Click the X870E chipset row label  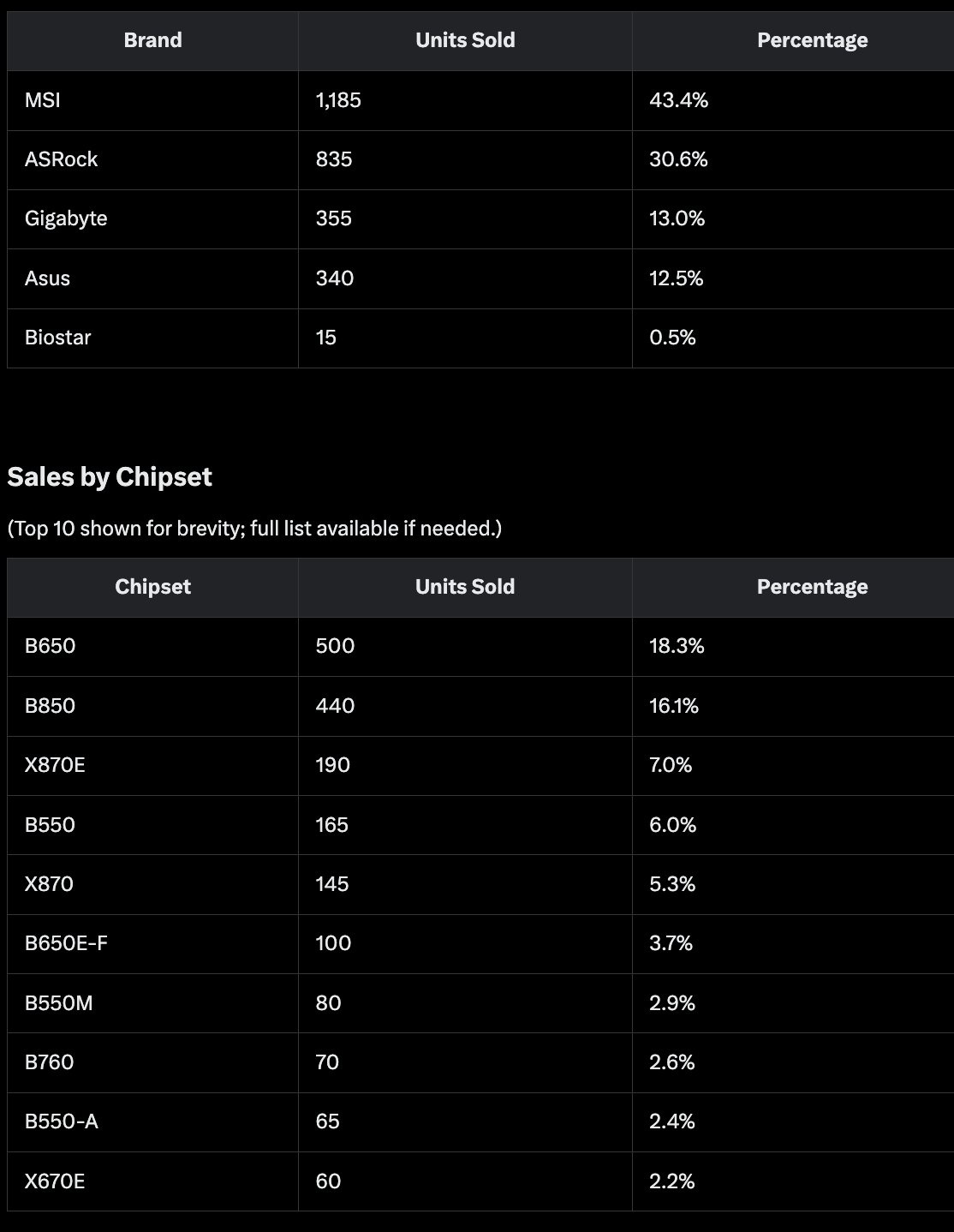click(55, 765)
